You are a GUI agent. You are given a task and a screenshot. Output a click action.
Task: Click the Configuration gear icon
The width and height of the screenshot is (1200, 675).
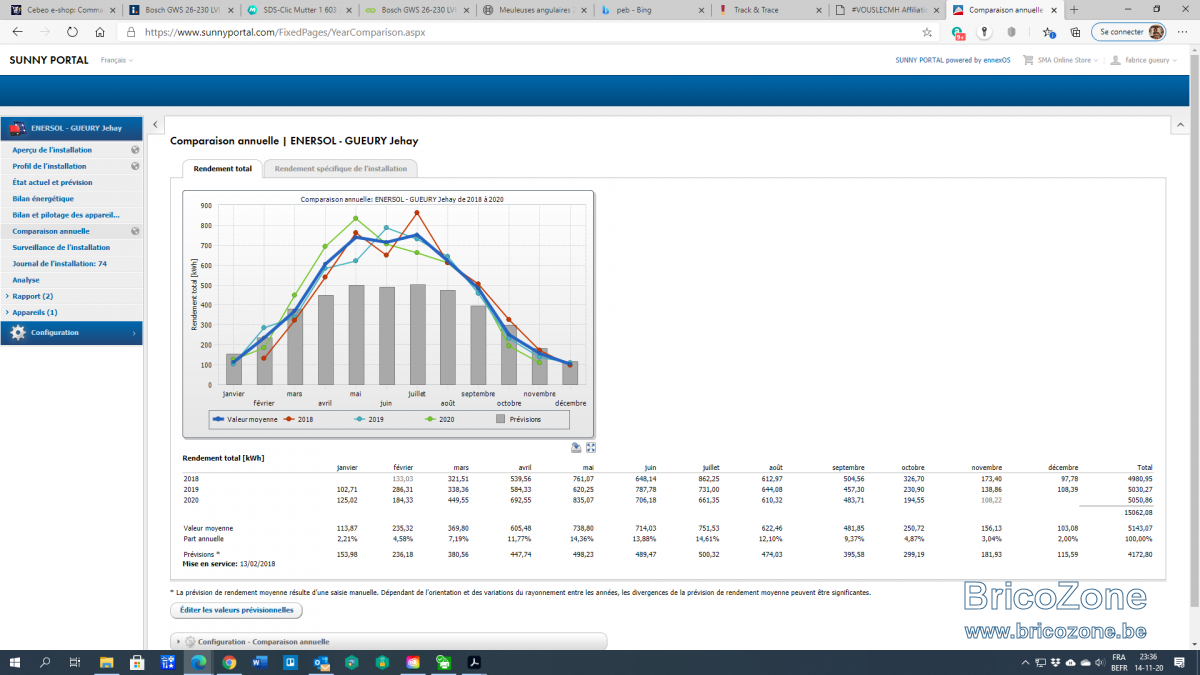[x=18, y=332]
